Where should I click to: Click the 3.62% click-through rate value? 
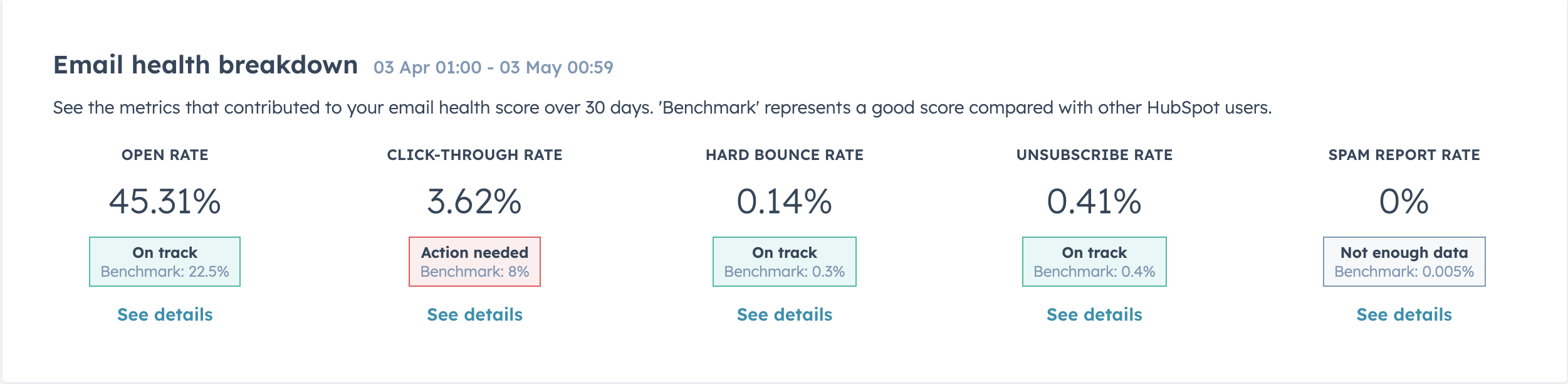pyautogui.click(x=474, y=201)
